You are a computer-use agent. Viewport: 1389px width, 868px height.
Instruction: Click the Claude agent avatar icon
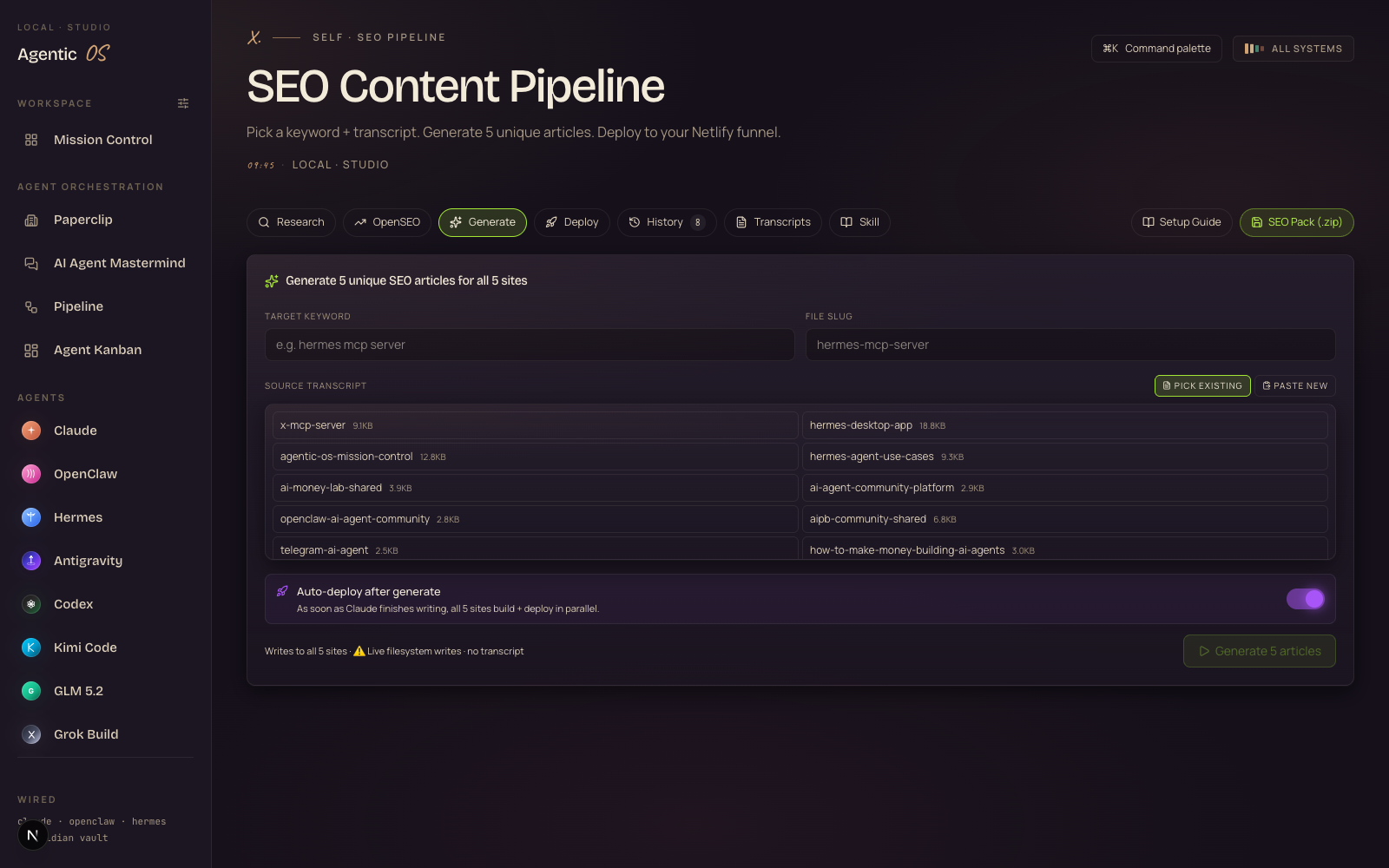[x=31, y=431]
